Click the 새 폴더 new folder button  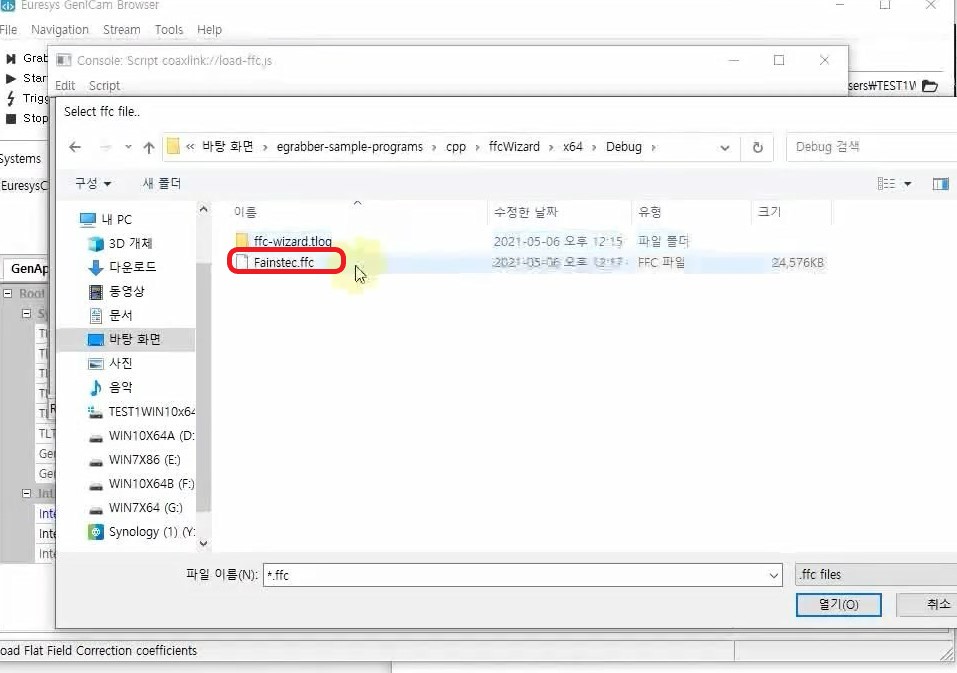click(x=161, y=184)
